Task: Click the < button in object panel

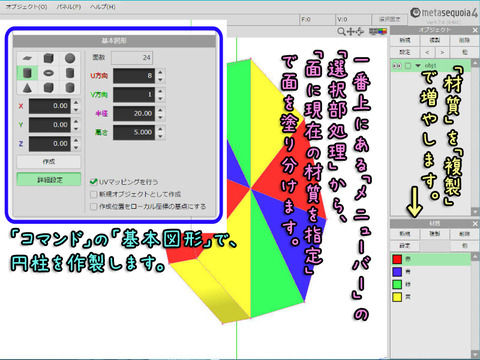Action: (427, 52)
